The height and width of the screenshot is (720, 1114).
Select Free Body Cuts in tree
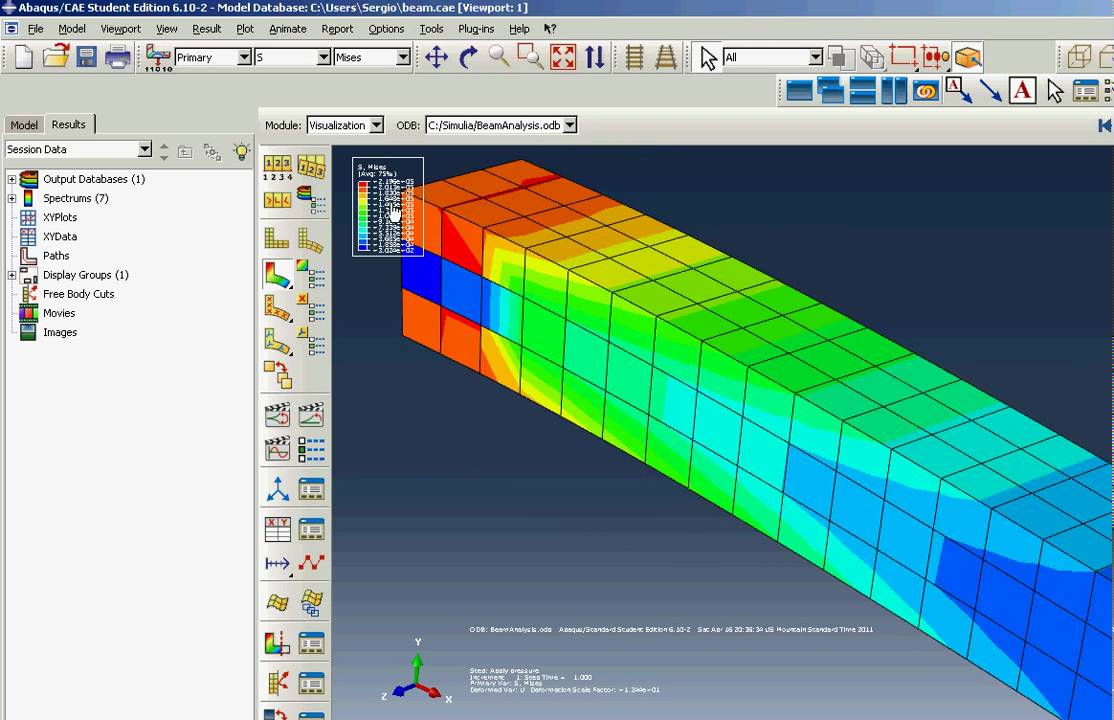[x=78, y=294]
